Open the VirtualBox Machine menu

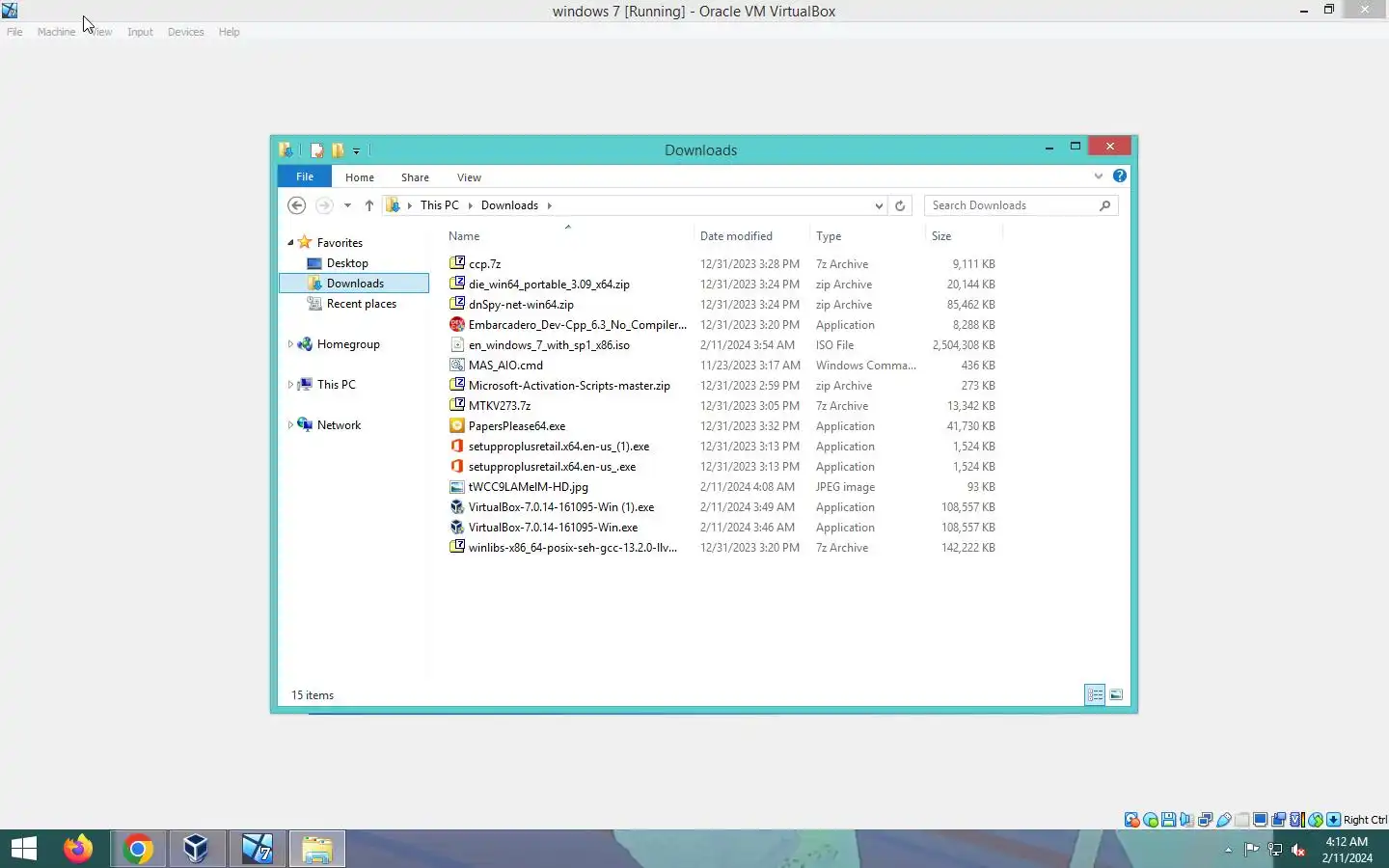point(56,32)
